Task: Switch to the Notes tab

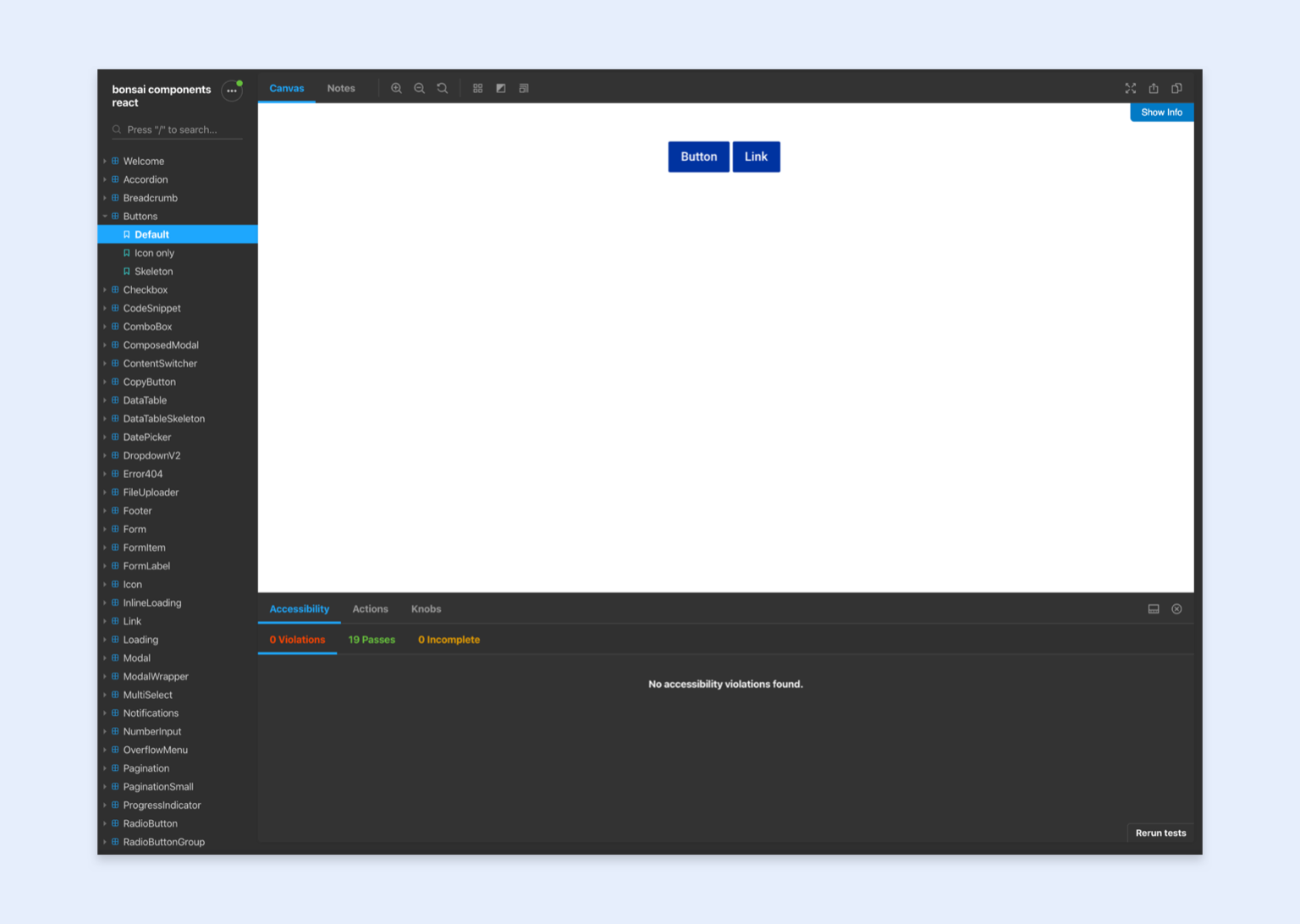Action: tap(341, 88)
